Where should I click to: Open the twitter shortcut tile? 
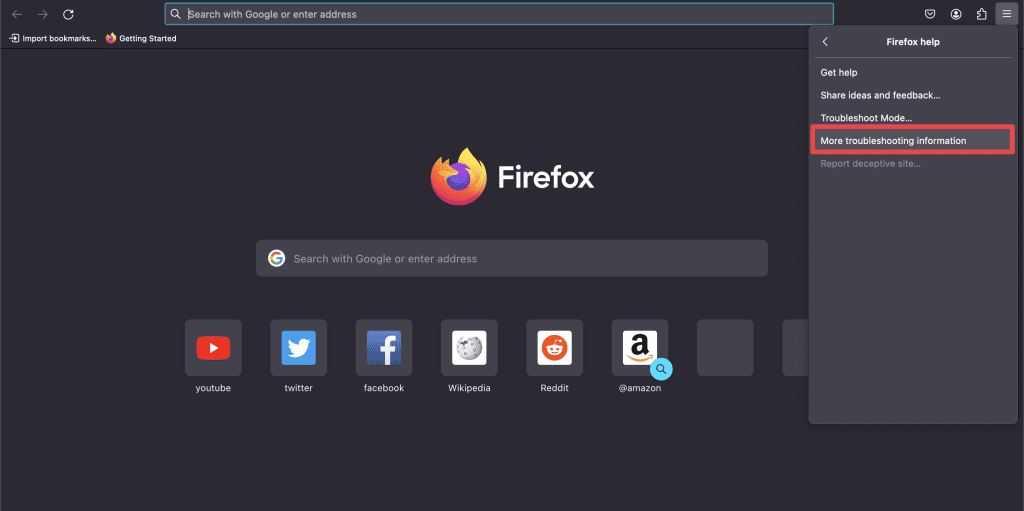pos(298,348)
